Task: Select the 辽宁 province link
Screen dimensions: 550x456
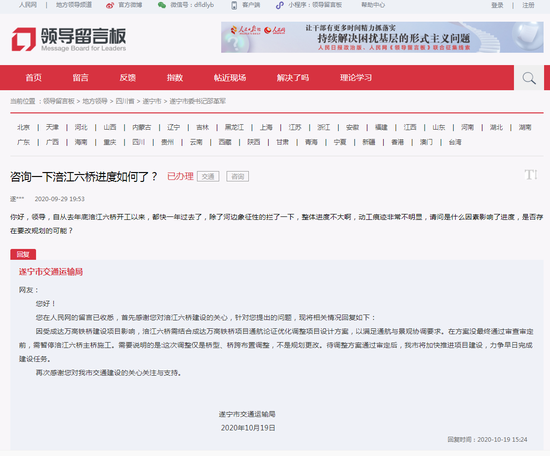Action: click(174, 127)
